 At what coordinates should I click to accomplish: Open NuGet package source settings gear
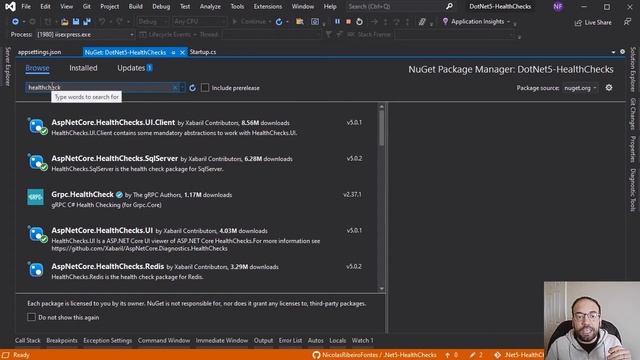(x=609, y=88)
